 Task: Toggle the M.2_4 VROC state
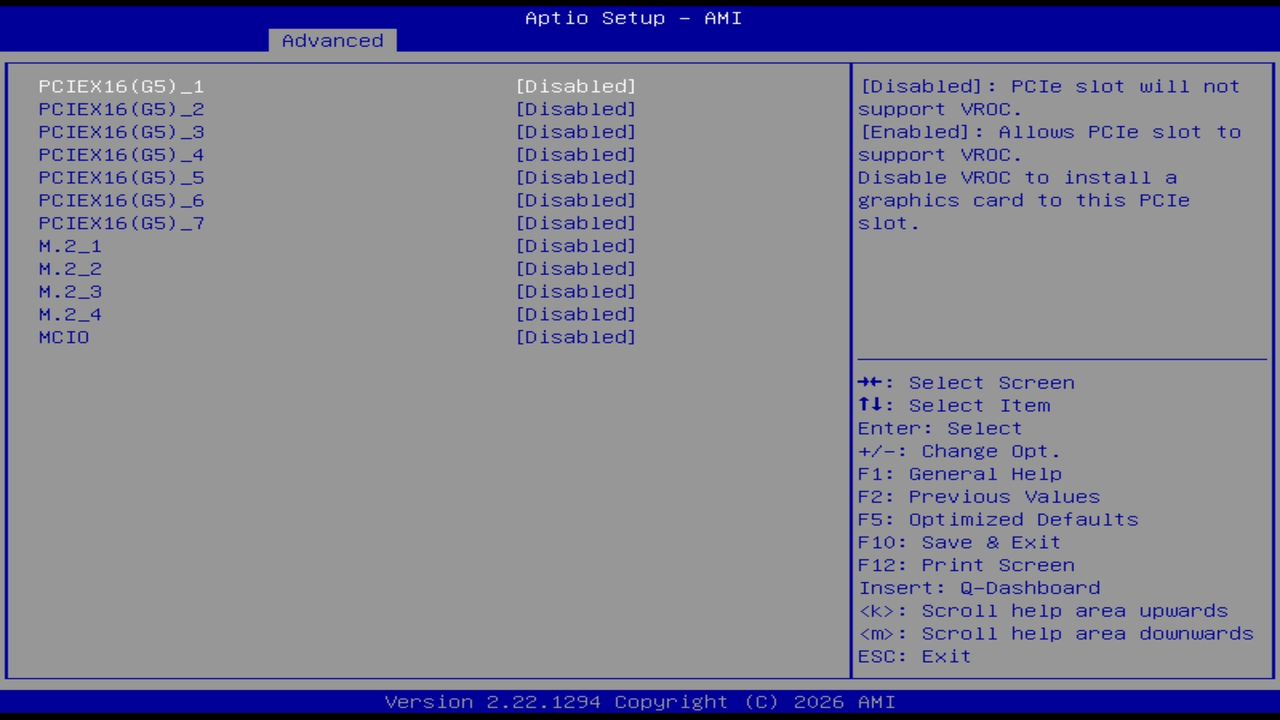tap(576, 314)
